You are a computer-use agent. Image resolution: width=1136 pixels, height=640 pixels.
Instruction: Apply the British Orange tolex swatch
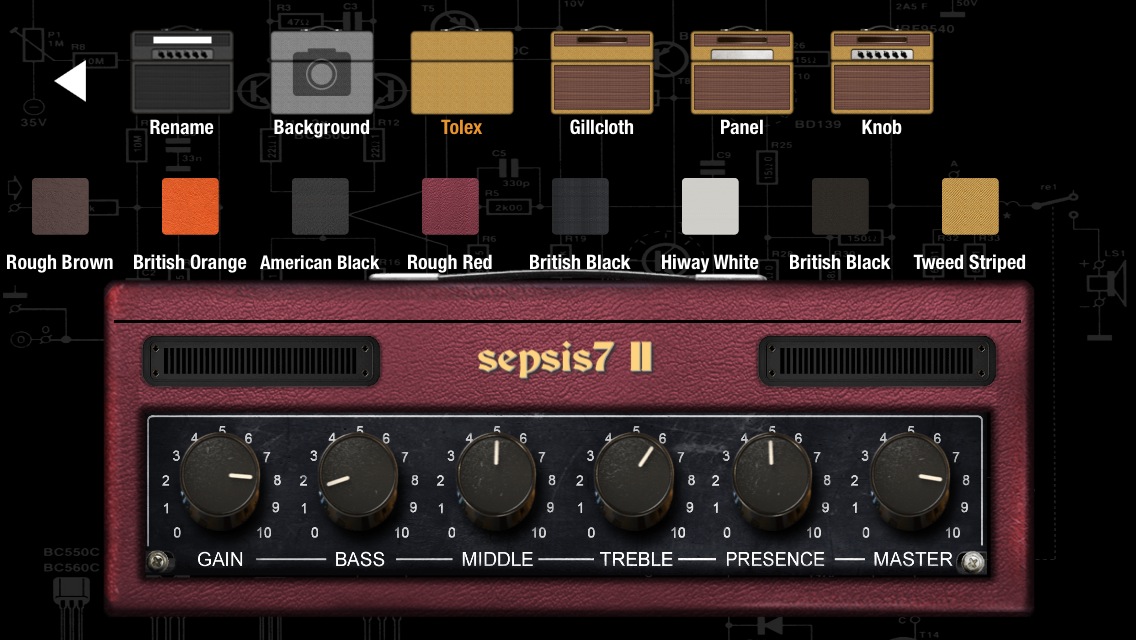pyautogui.click(x=190, y=206)
